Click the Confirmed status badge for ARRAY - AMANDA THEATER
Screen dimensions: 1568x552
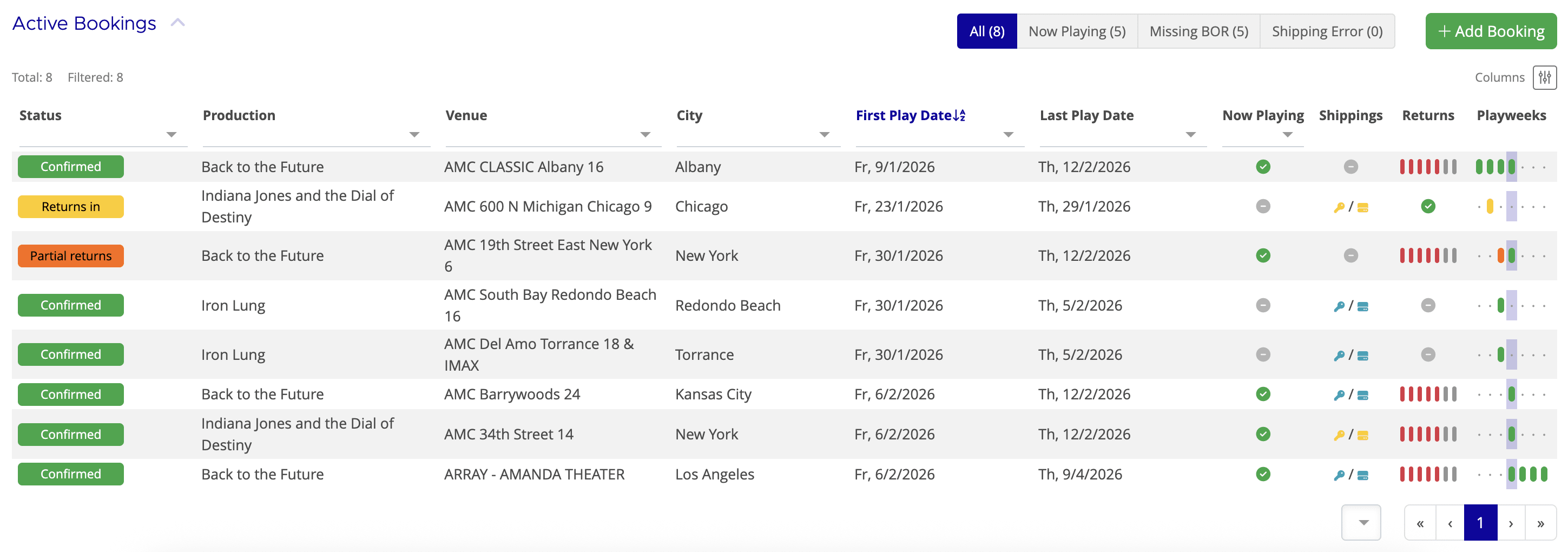(x=70, y=474)
